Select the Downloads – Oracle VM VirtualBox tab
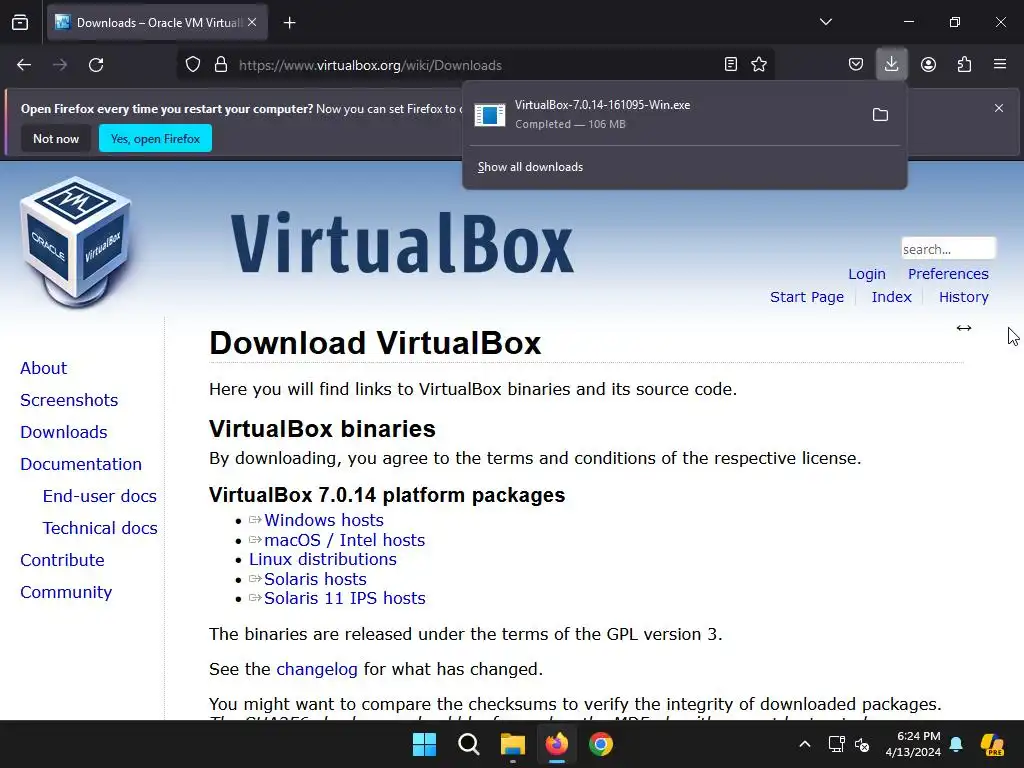Screen dimensions: 1024x768 click(157, 22)
